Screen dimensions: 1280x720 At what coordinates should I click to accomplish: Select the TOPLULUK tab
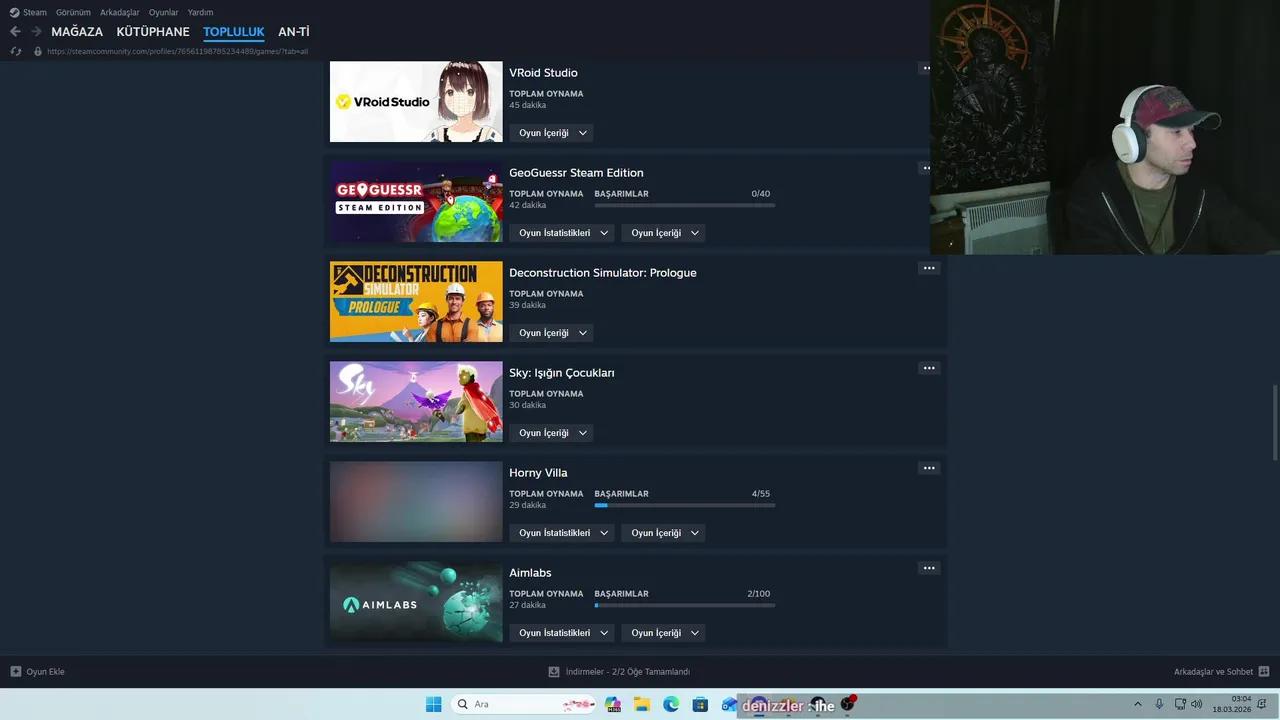pos(234,32)
